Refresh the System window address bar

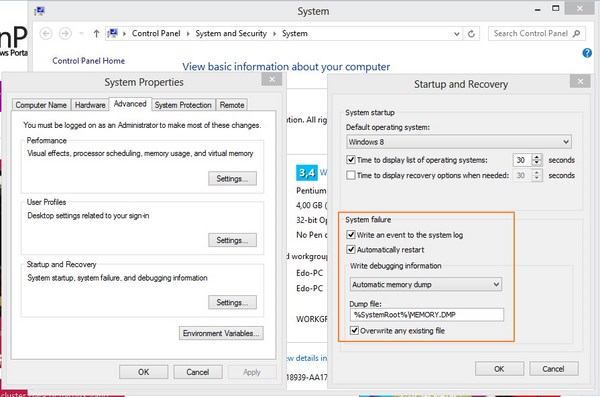tap(471, 34)
